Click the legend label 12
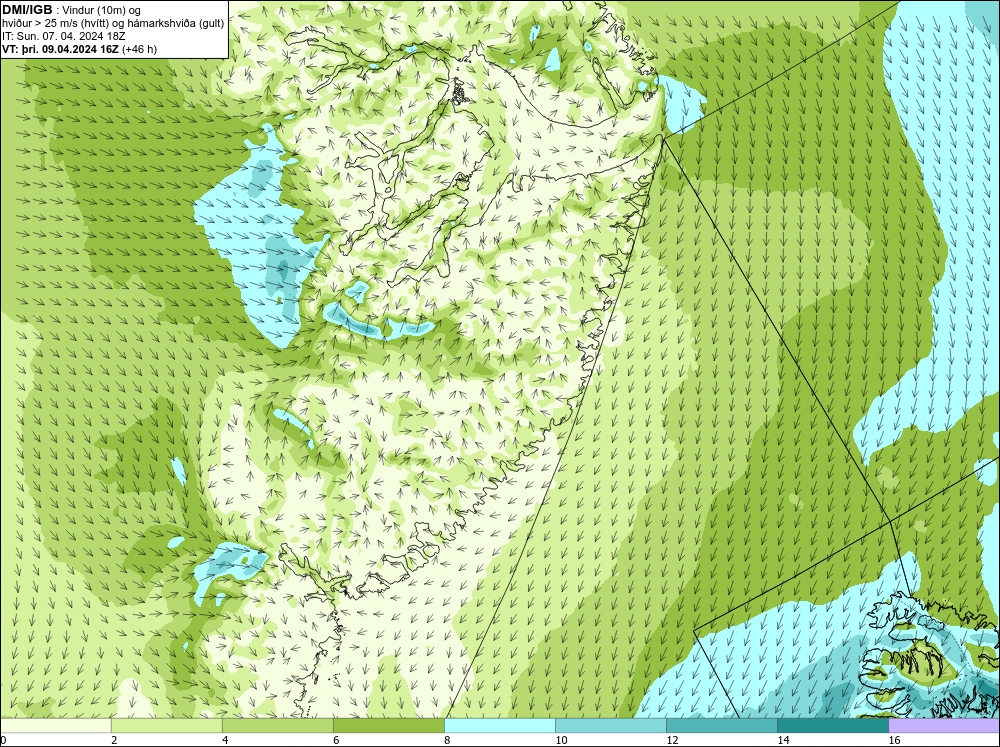 pyautogui.click(x=672, y=740)
